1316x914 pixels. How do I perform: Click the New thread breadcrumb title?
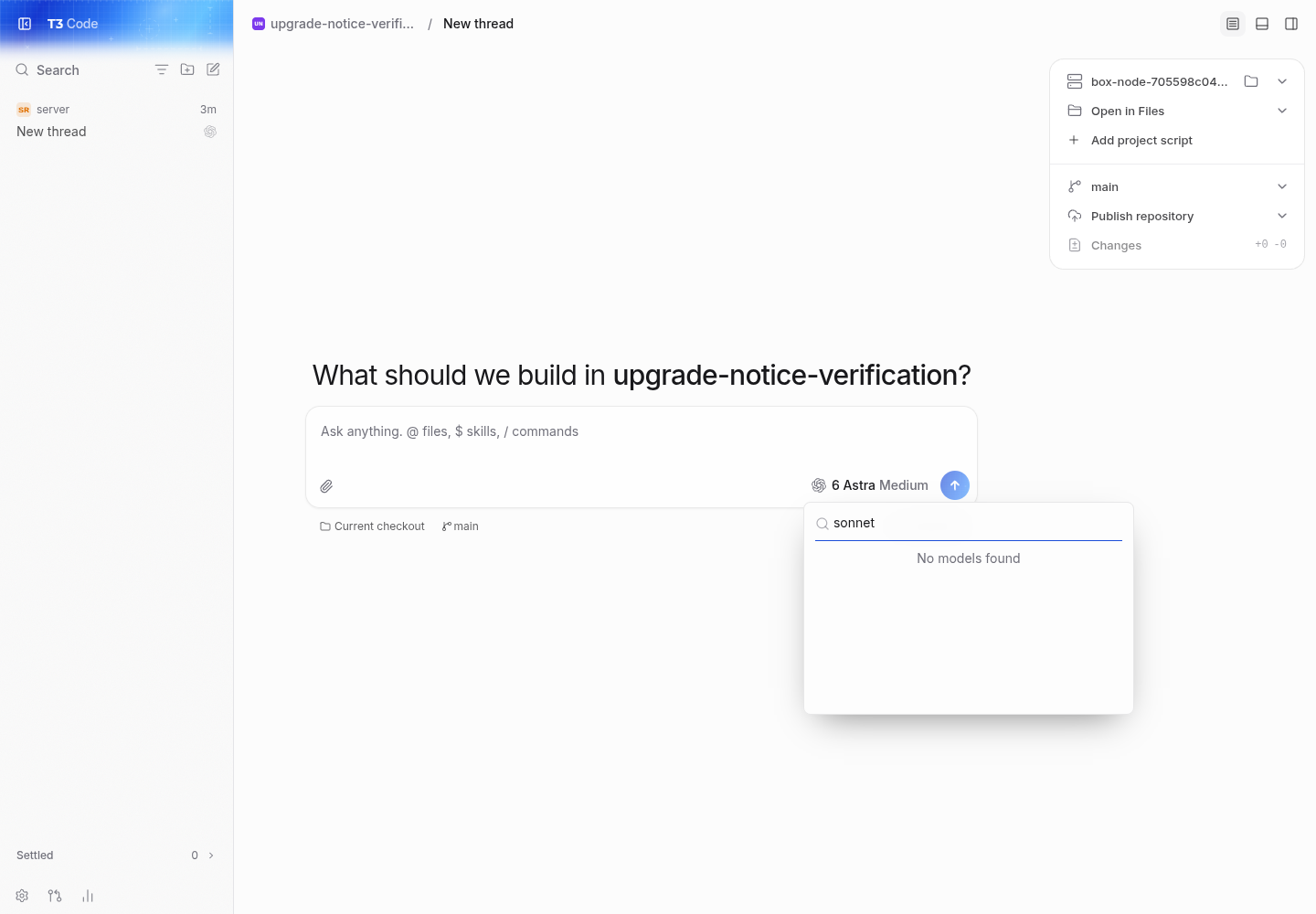coord(478,24)
